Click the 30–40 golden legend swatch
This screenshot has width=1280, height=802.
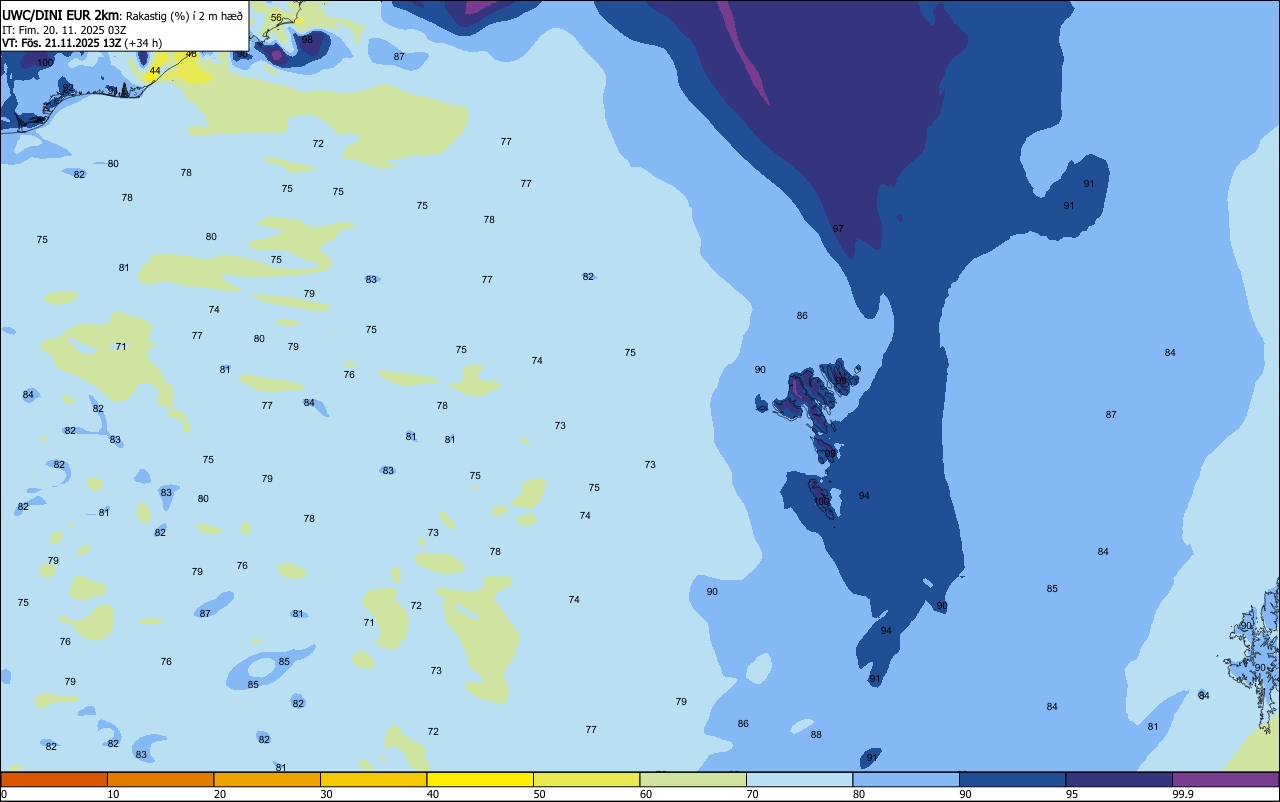373,779
